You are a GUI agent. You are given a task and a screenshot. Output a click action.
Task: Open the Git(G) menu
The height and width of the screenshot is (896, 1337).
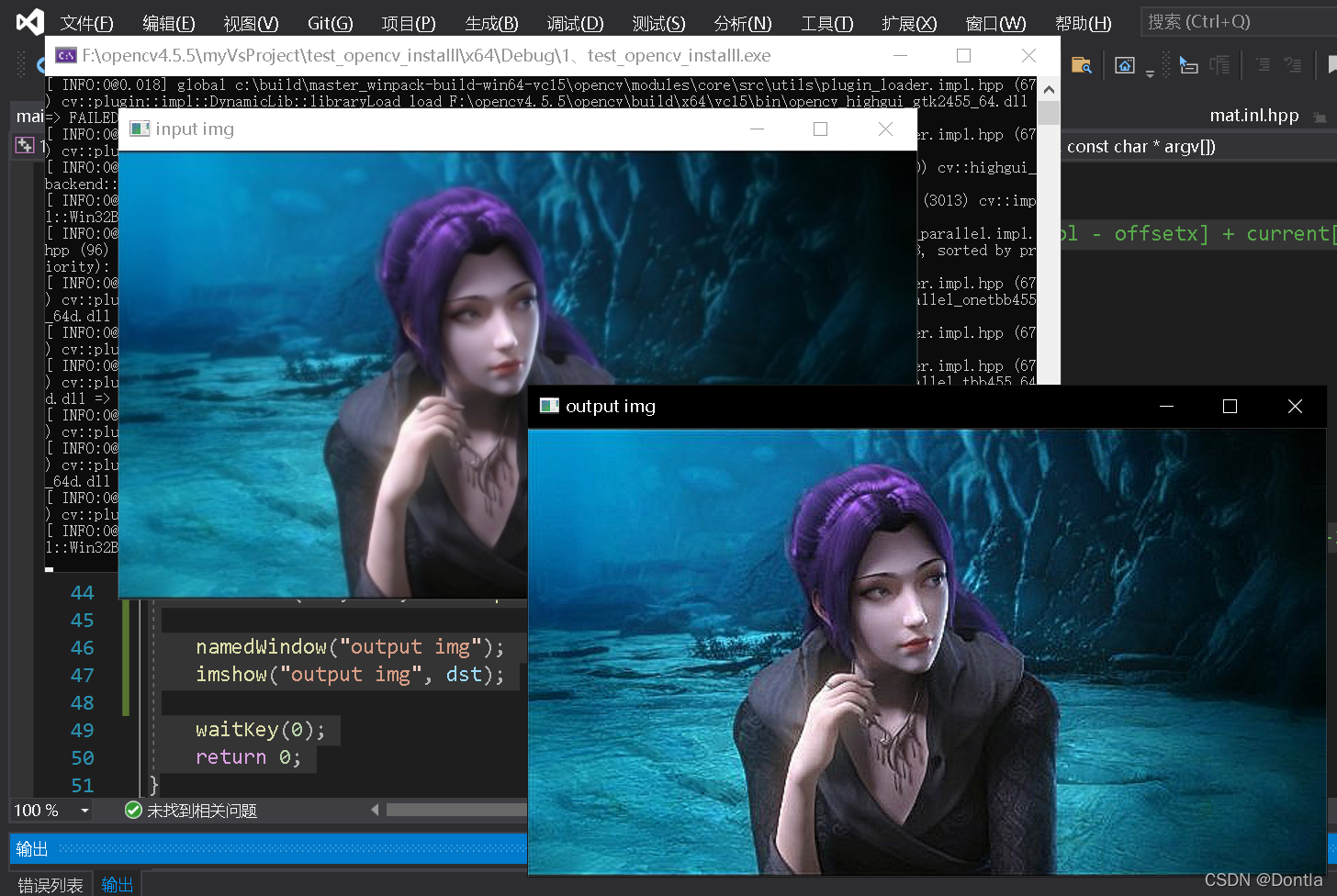pyautogui.click(x=331, y=24)
